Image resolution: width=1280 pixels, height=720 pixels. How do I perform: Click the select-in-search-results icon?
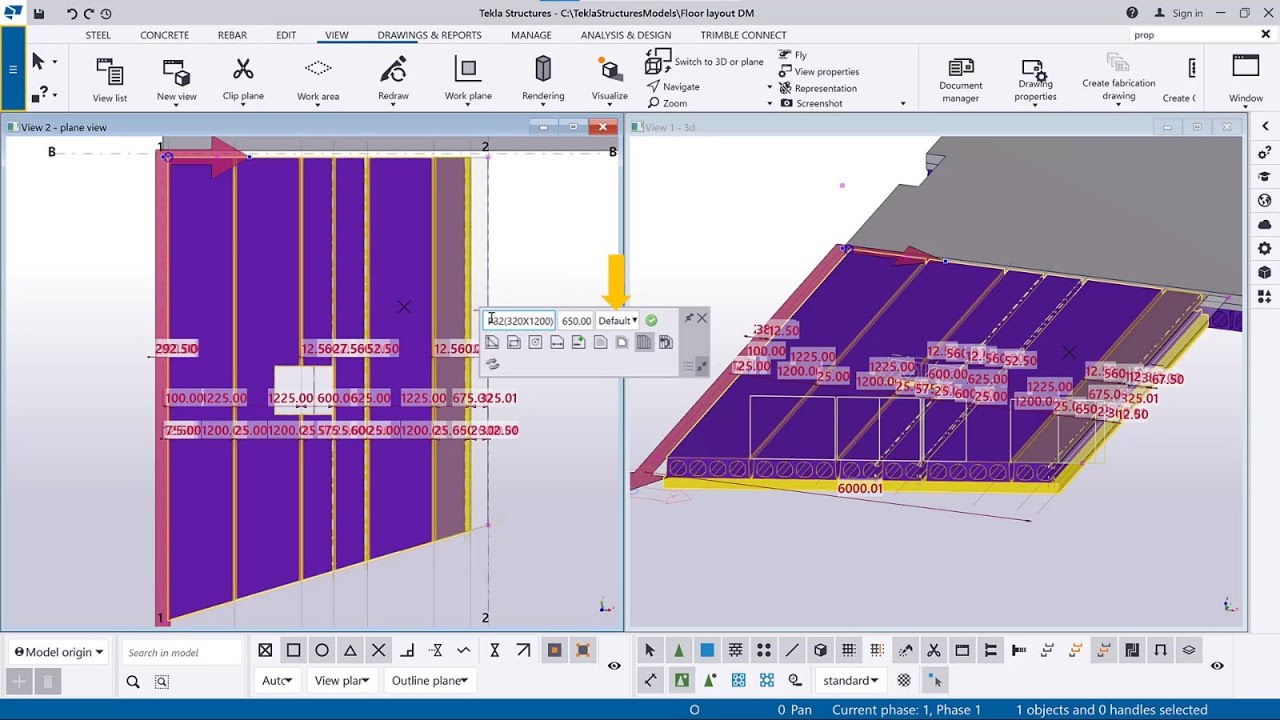[162, 682]
